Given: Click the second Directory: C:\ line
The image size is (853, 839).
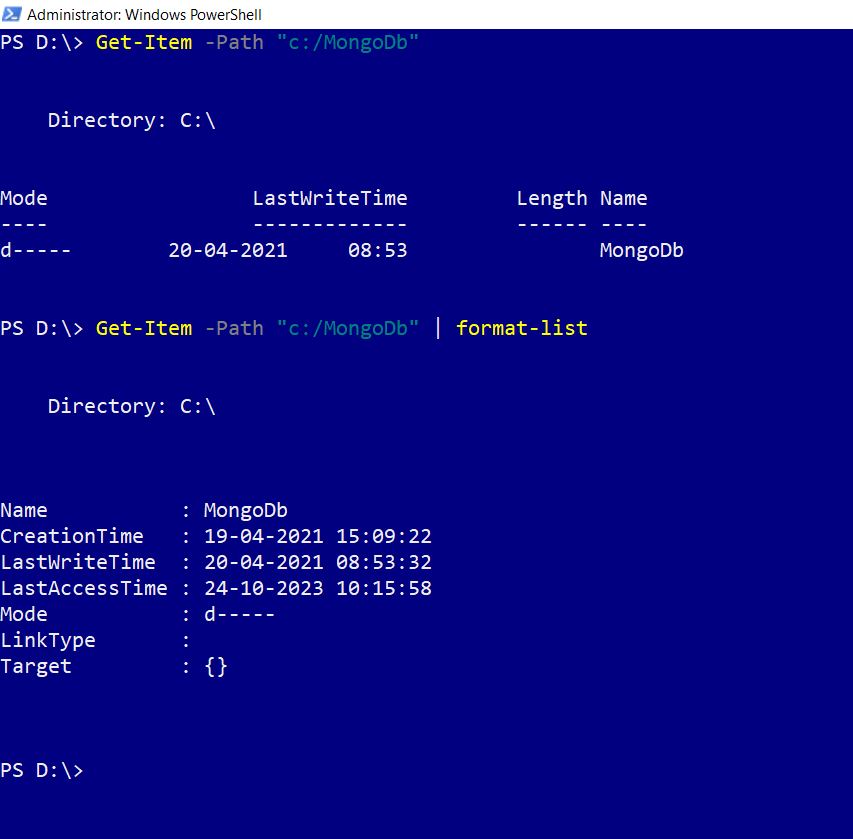Looking at the screenshot, I should 131,406.
